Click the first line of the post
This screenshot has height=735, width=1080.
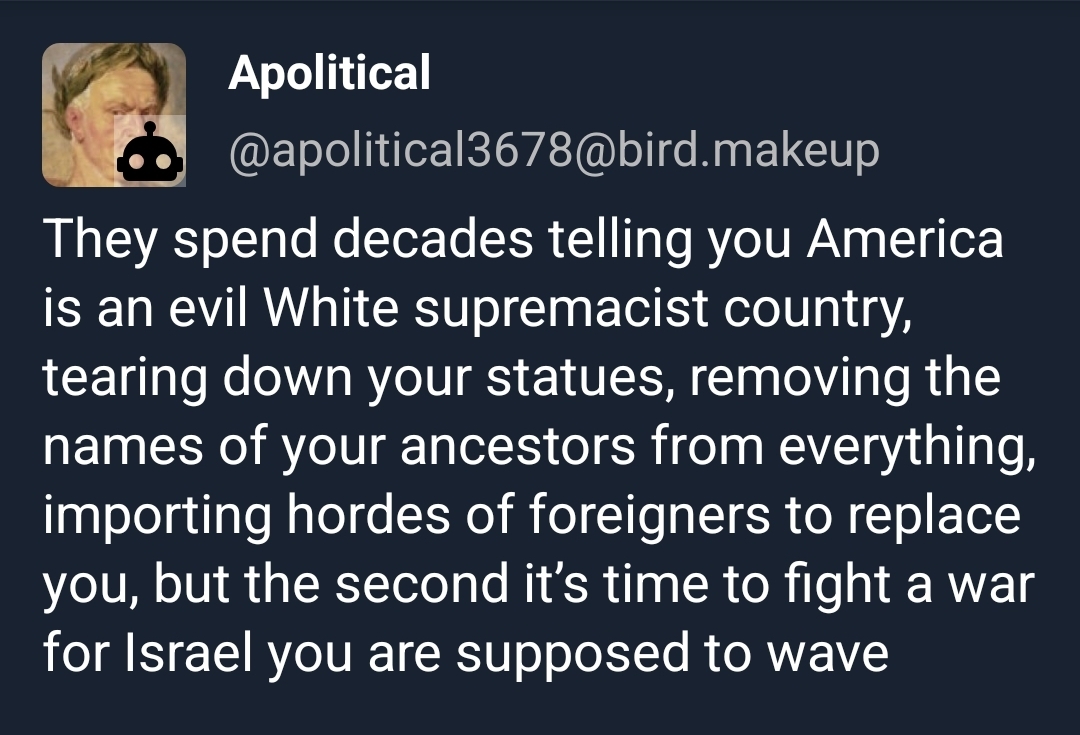tap(522, 241)
